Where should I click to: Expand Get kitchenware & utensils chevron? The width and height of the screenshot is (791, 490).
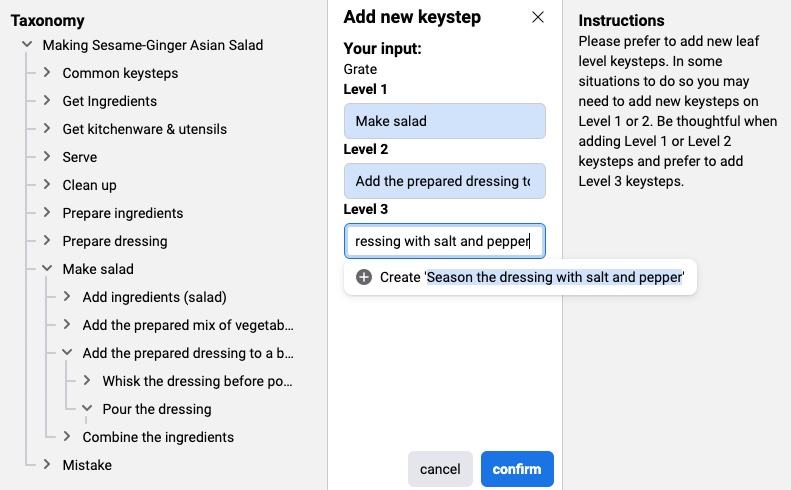[x=47, y=129]
